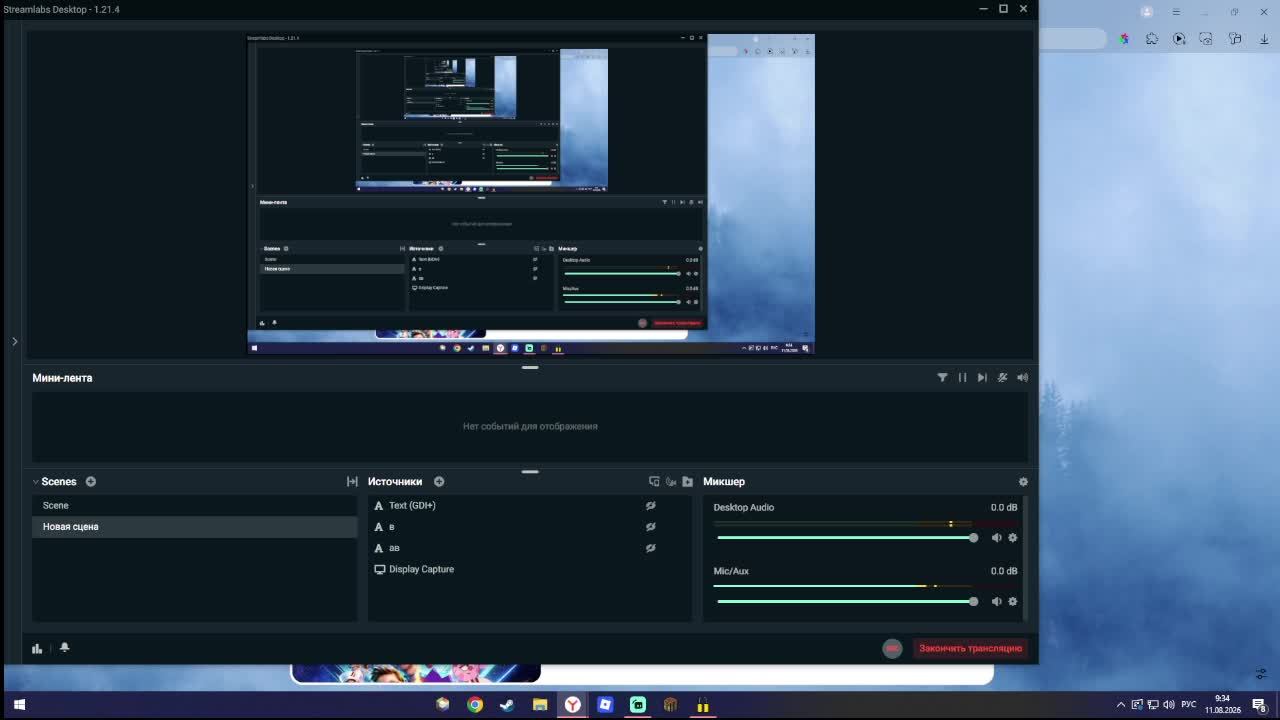Click the browser media play icon
1280x720 pixels.
pos(1180,39)
